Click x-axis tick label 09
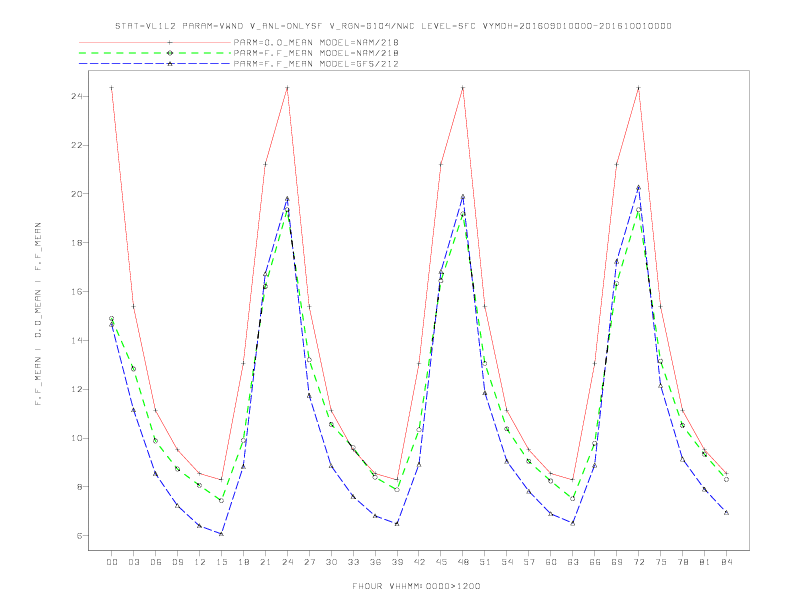The image size is (792, 612). [177, 562]
